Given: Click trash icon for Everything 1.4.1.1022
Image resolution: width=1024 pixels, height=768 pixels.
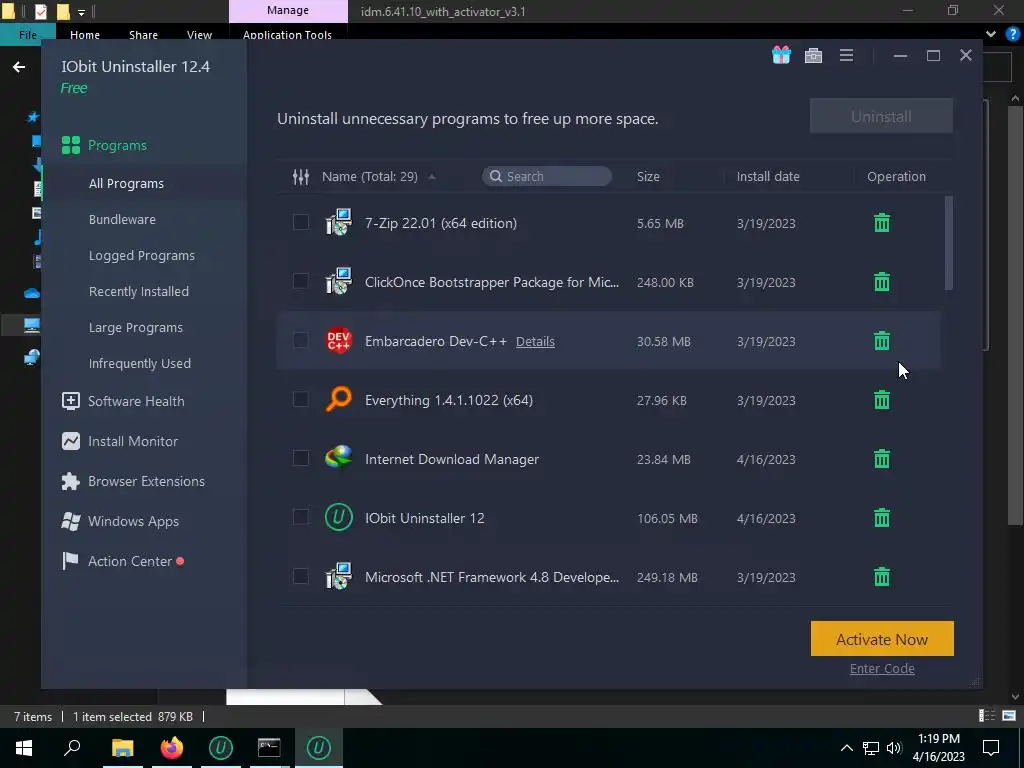Looking at the screenshot, I should coord(882,400).
